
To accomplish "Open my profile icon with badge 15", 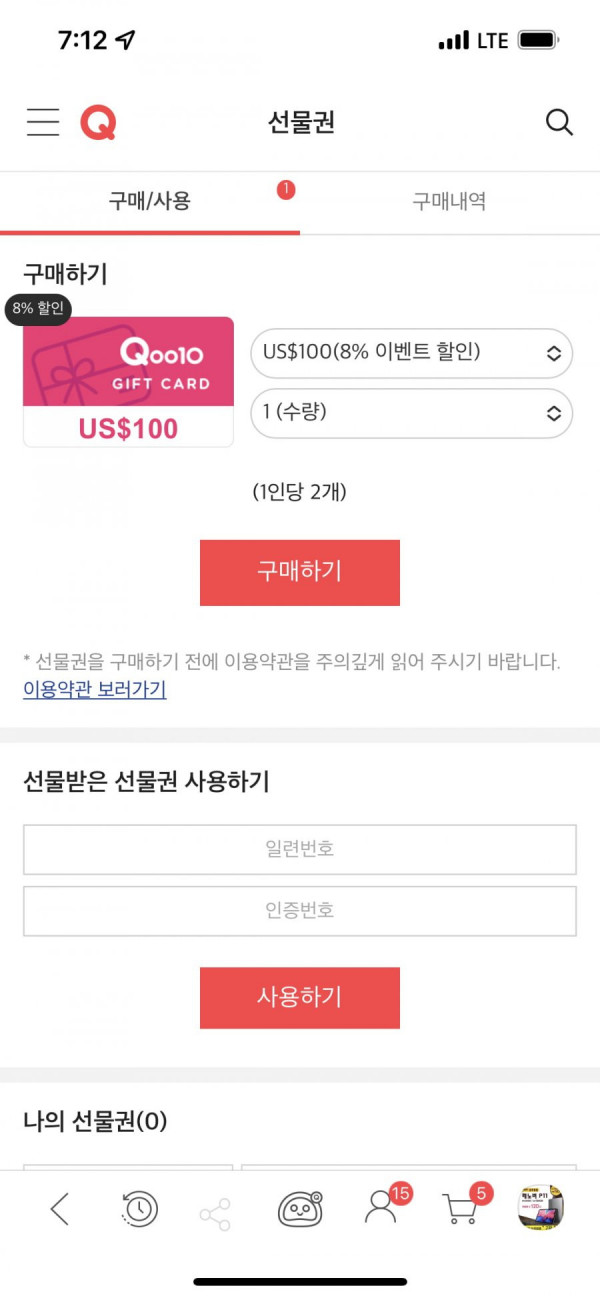I will pyautogui.click(x=381, y=1207).
